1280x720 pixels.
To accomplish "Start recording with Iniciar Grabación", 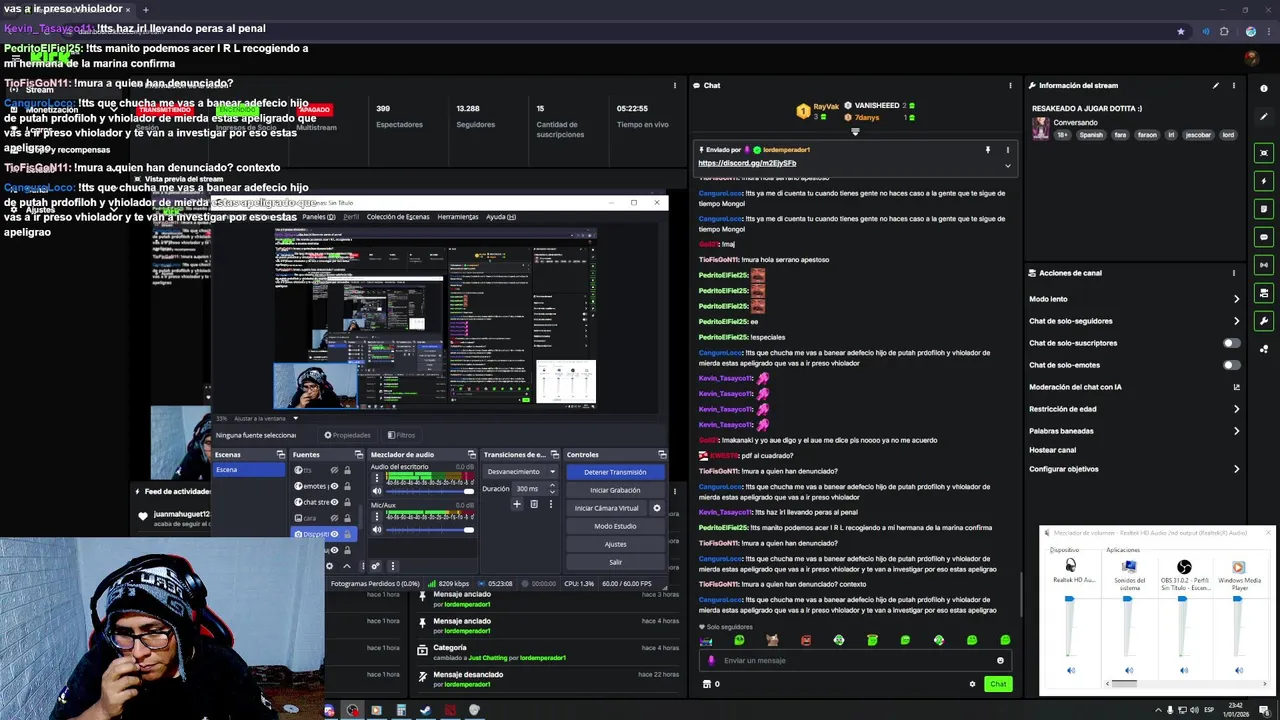I will pos(615,490).
